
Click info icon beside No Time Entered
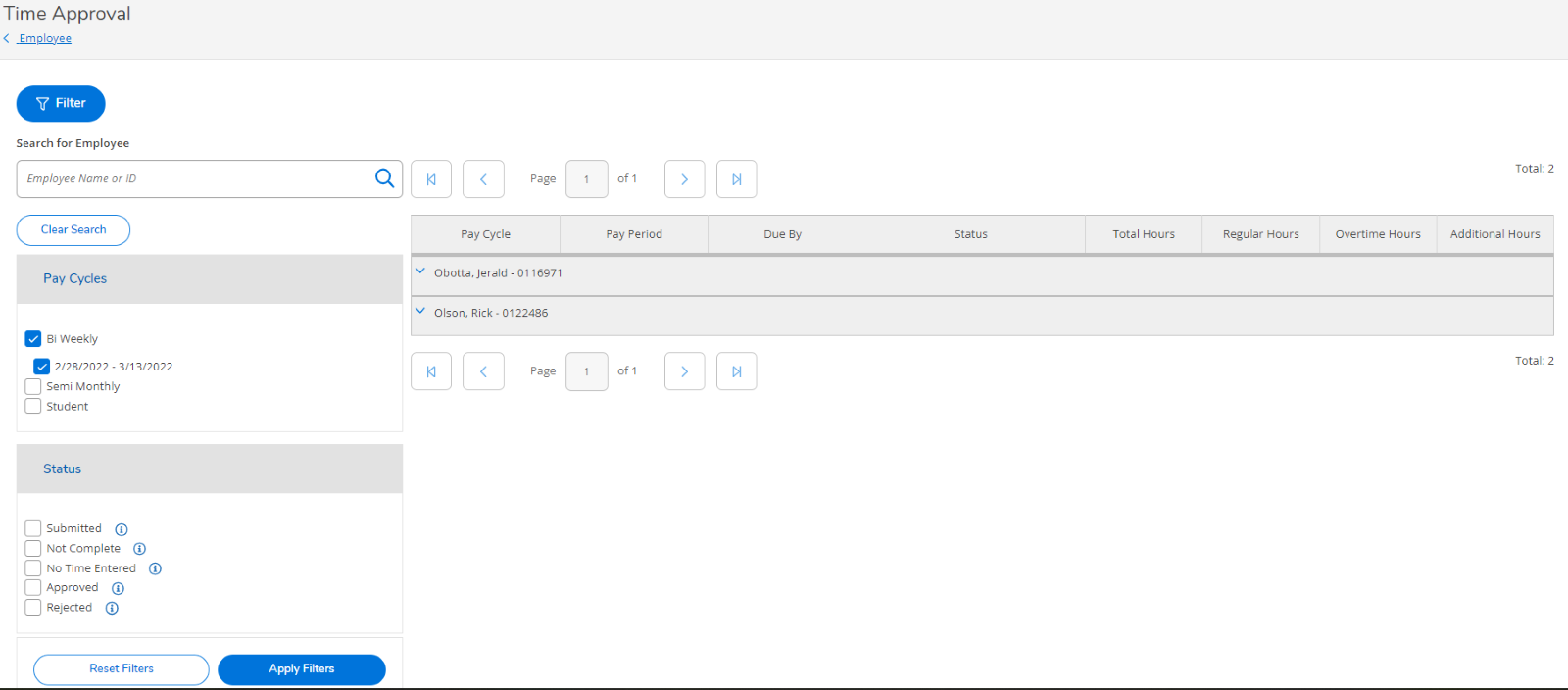tap(155, 568)
